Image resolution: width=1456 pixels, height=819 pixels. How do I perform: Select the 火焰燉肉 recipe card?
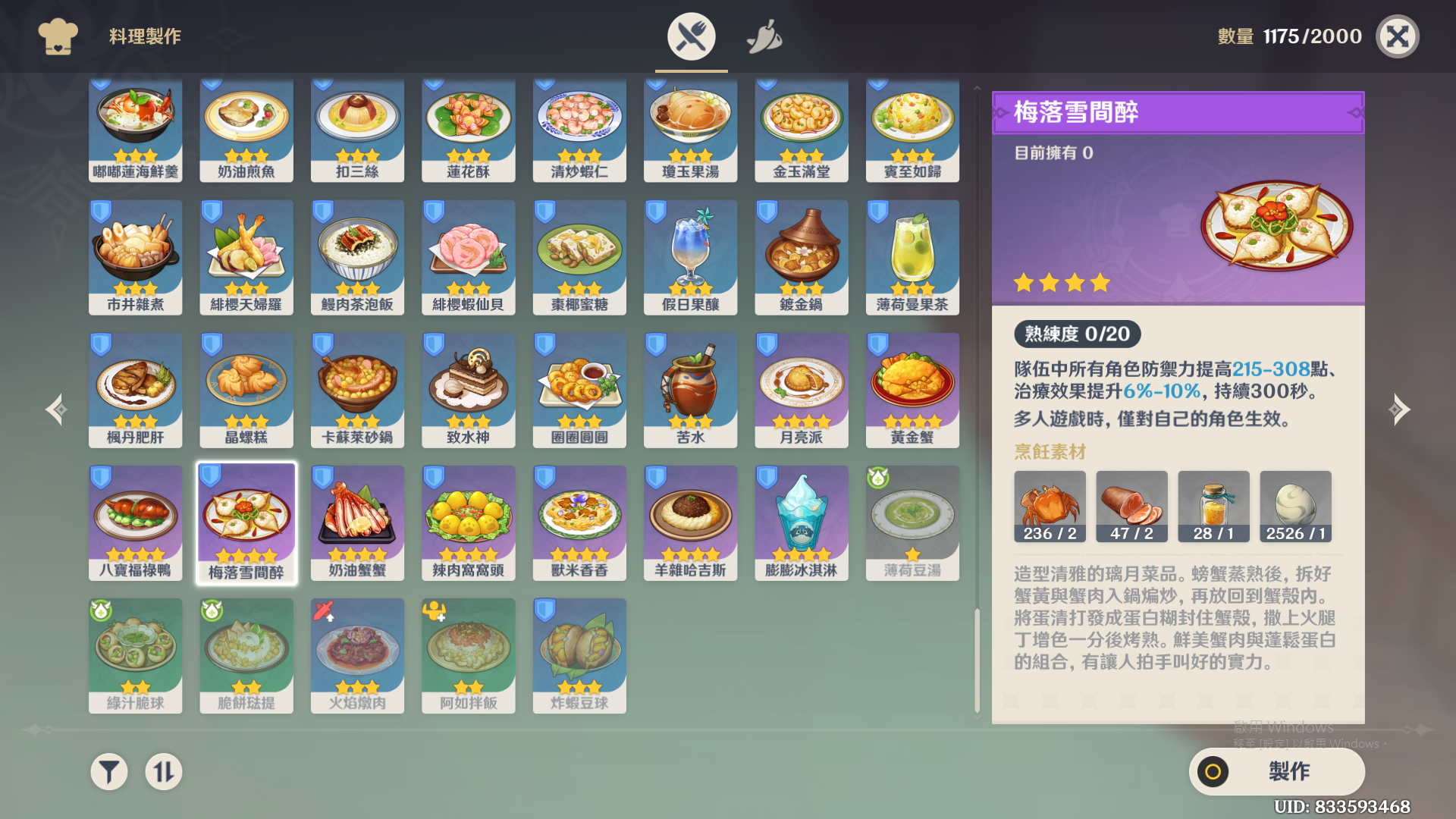pos(357,656)
